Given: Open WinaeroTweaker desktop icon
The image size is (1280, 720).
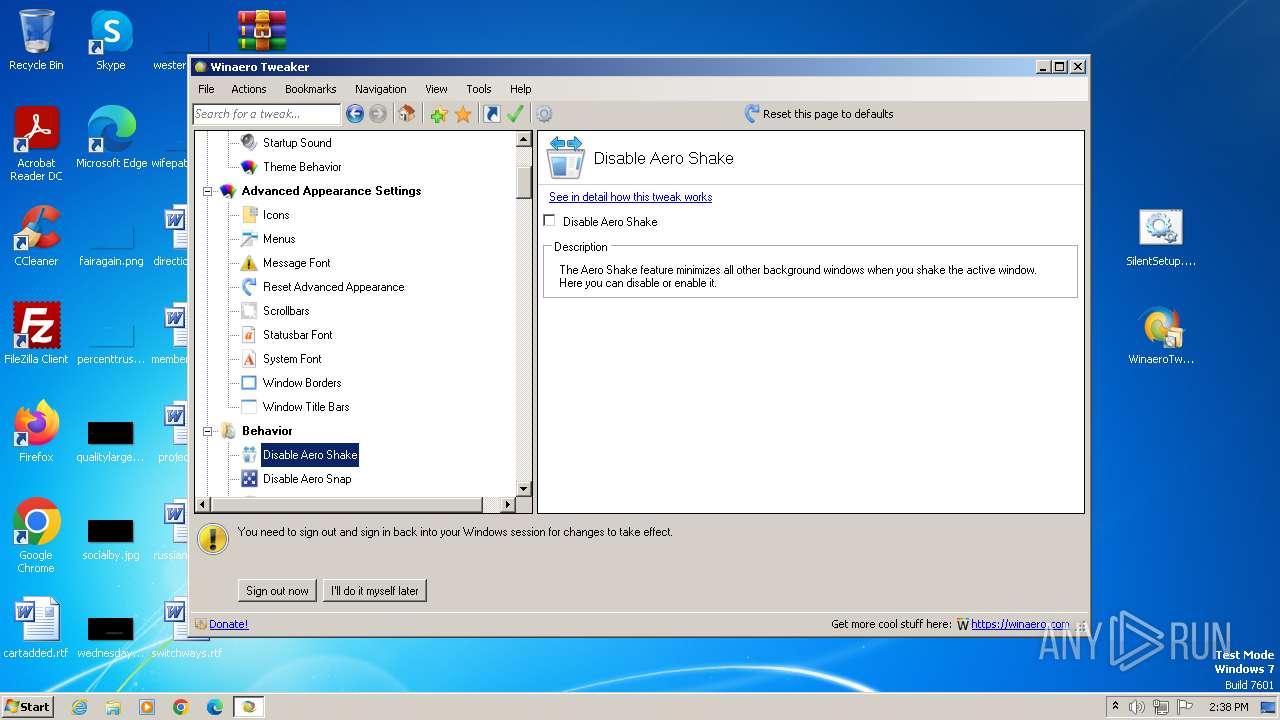Looking at the screenshot, I should pos(1161,336).
